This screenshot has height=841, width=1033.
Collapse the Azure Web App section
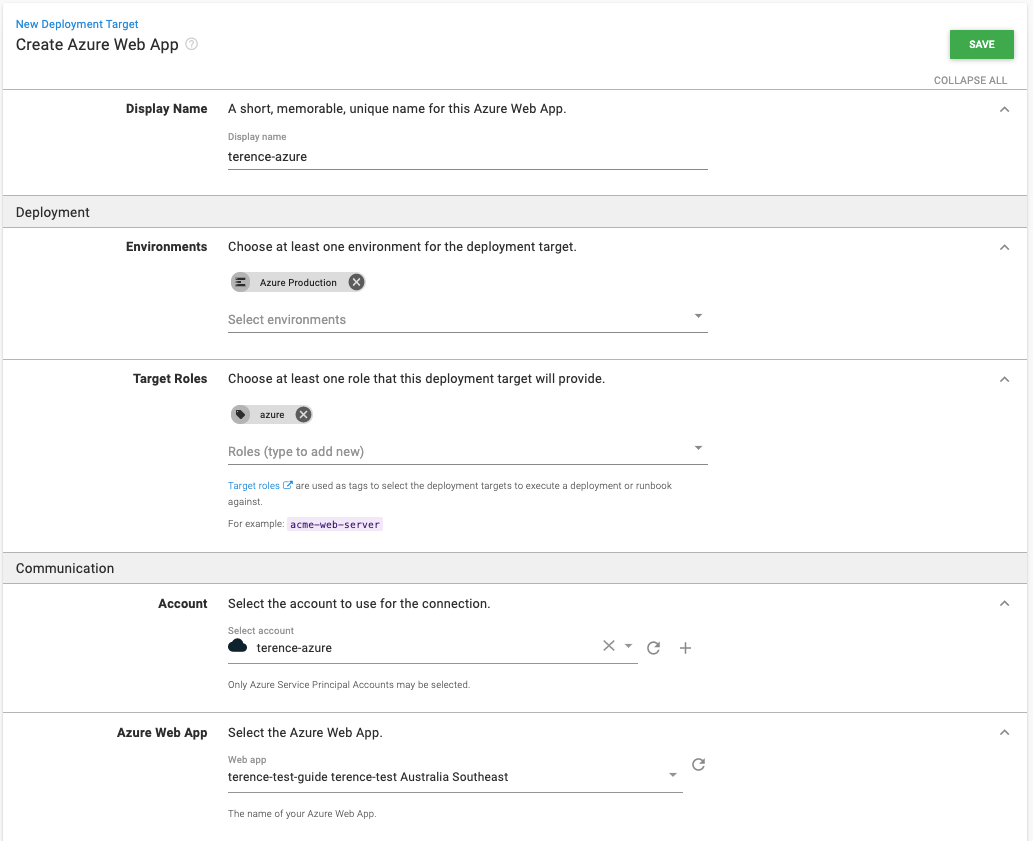(x=1004, y=732)
